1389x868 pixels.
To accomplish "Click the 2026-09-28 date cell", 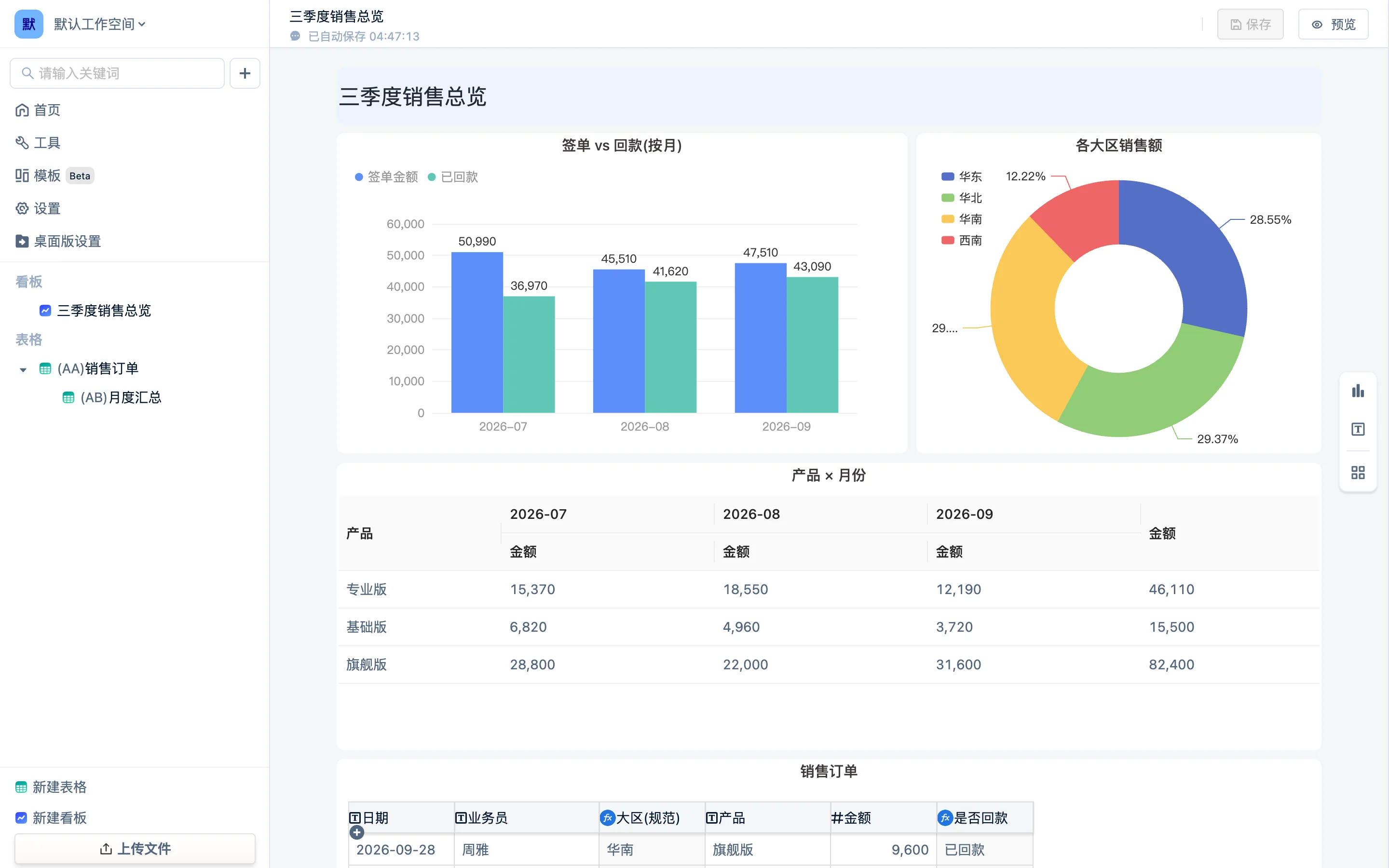I will click(x=401, y=850).
